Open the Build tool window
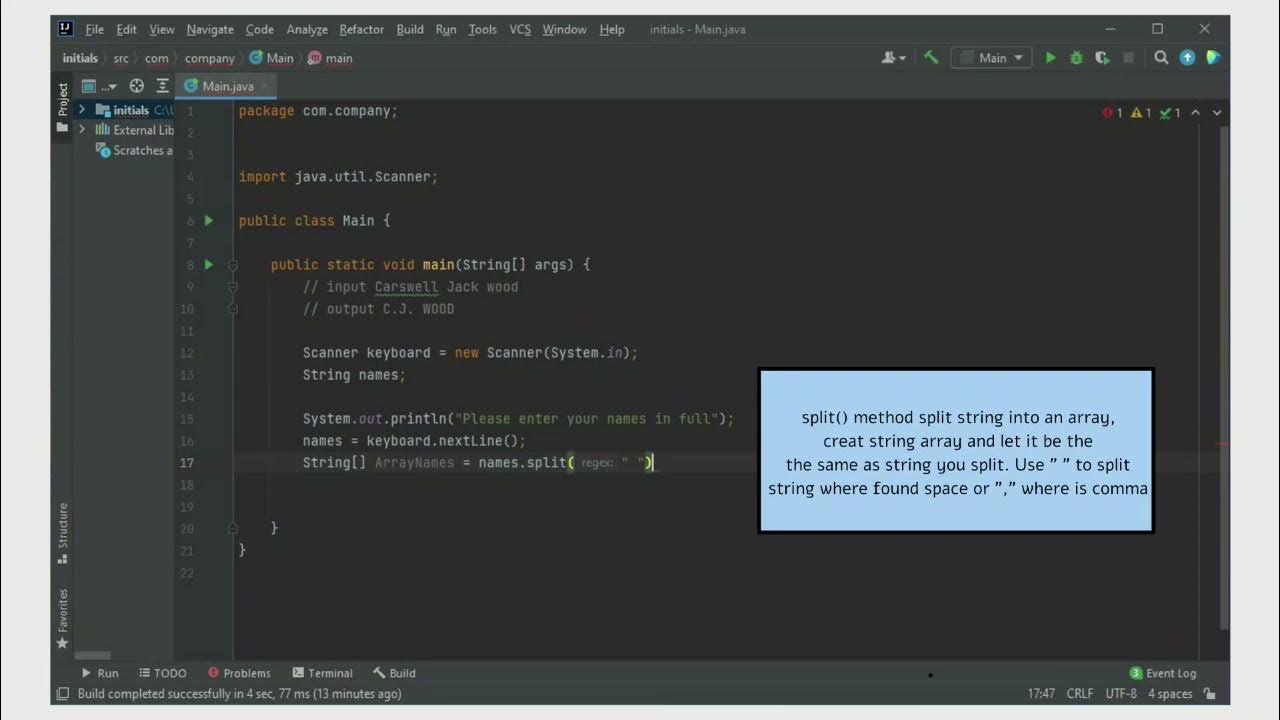The image size is (1280, 720). (x=394, y=673)
